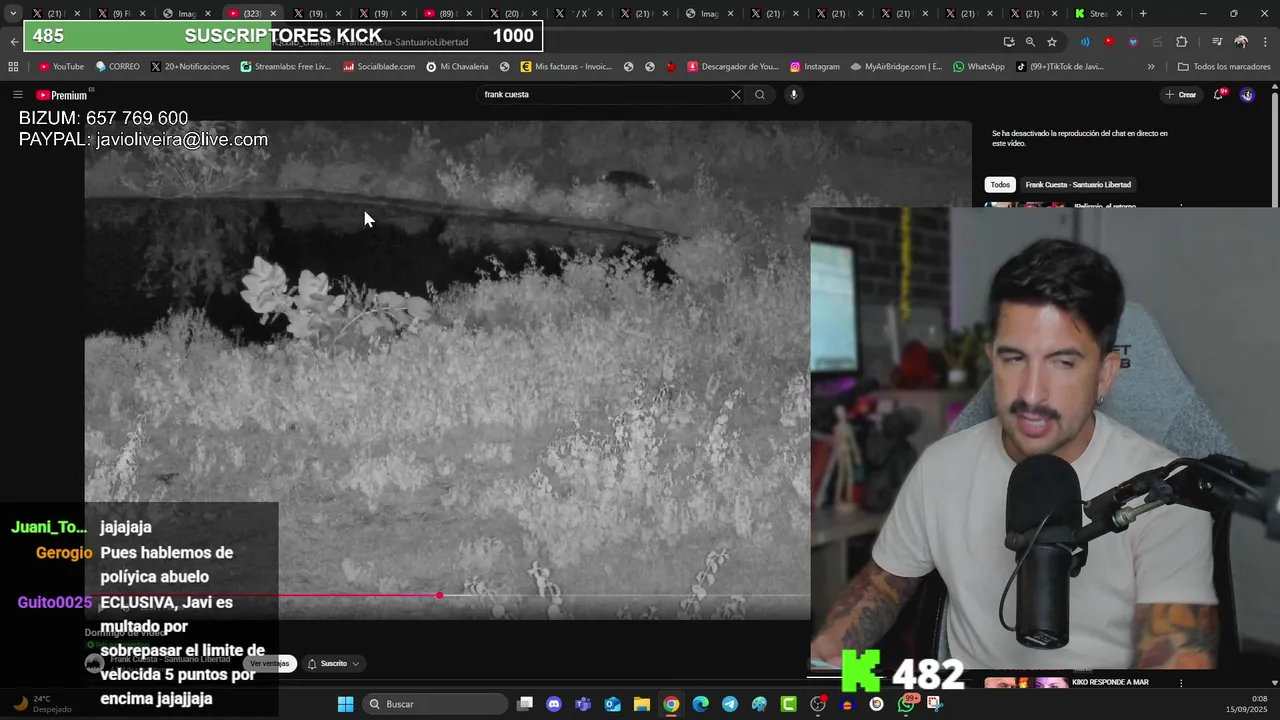Open the heart extension icon

(x=1133, y=42)
